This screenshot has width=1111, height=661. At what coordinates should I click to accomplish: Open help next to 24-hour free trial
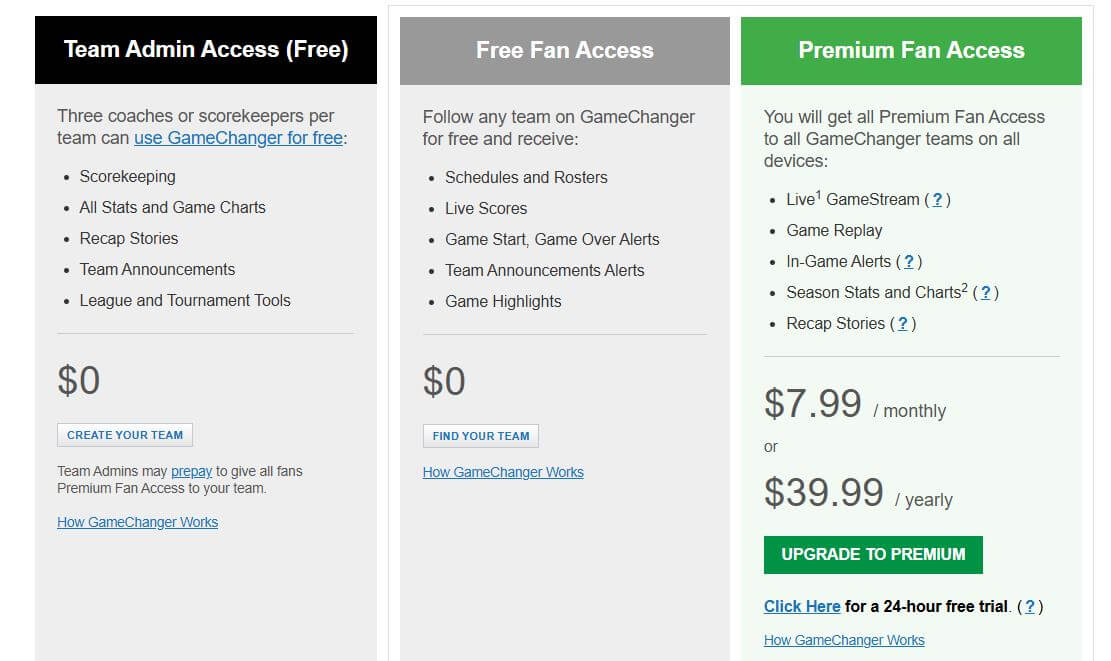click(1031, 606)
